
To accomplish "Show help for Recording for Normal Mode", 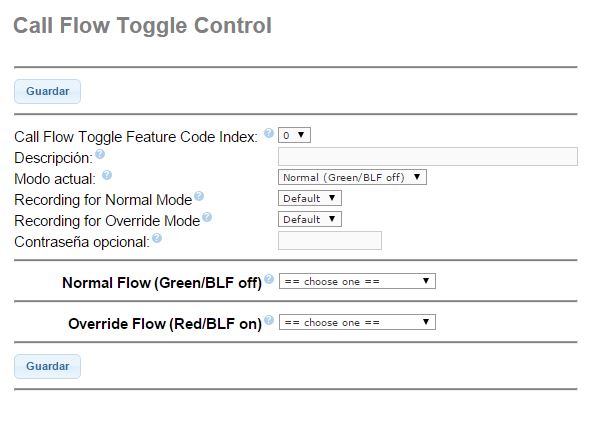I will [199, 196].
